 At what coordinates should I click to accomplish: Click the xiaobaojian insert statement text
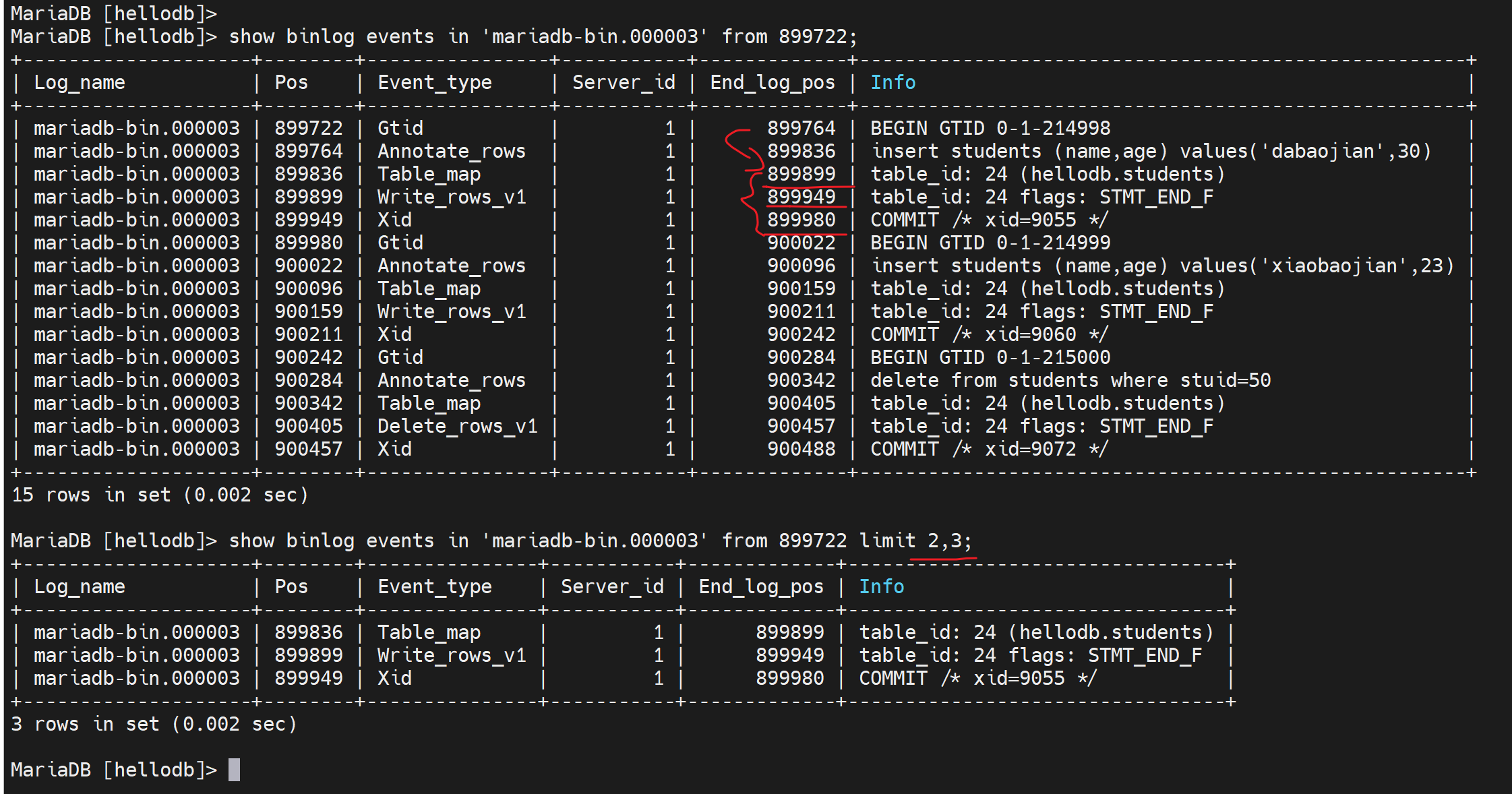coord(1162,266)
